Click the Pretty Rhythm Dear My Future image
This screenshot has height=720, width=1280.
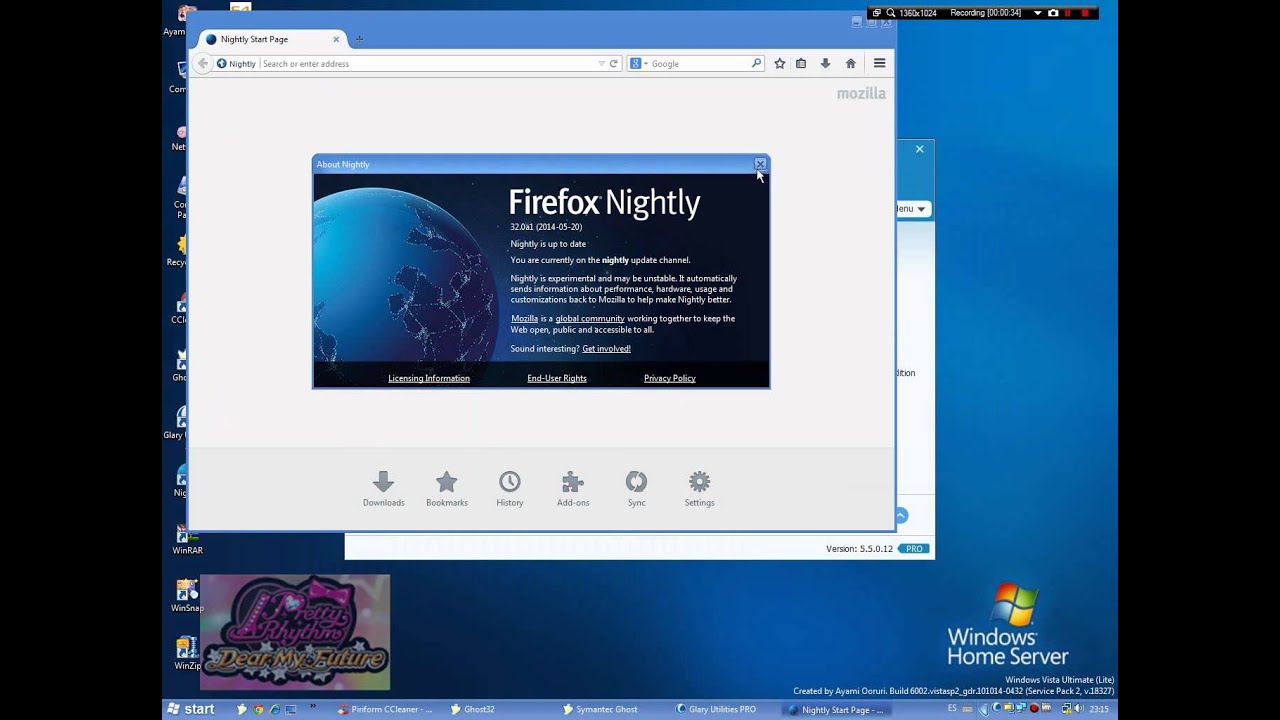click(295, 632)
